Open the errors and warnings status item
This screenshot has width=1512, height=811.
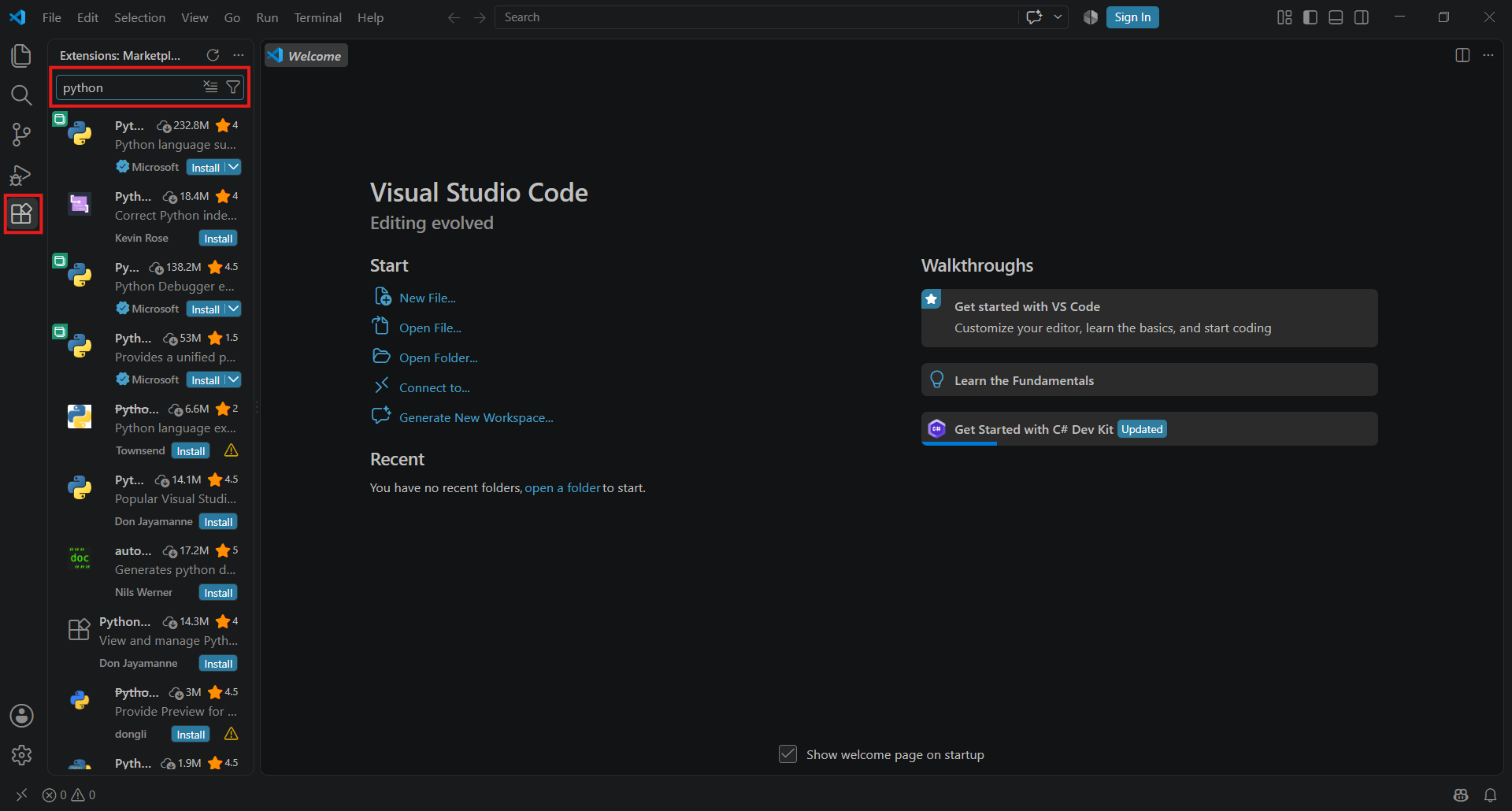pos(69,795)
